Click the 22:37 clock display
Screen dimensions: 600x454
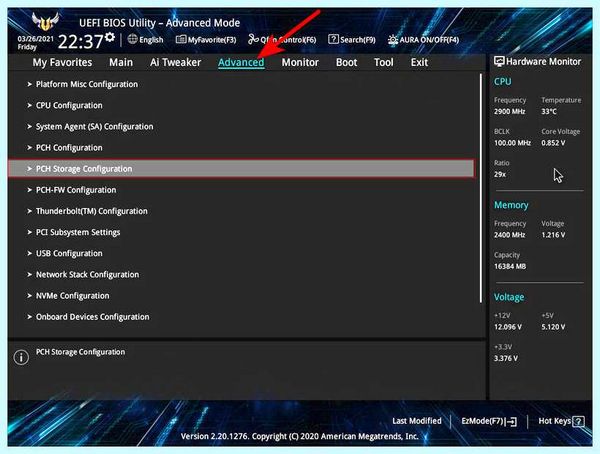pos(80,41)
